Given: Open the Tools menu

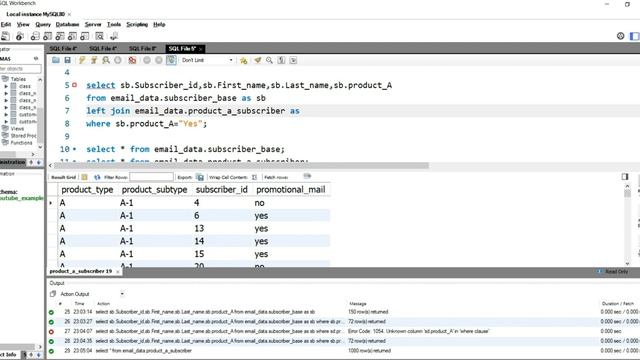Looking at the screenshot, I should [114, 24].
